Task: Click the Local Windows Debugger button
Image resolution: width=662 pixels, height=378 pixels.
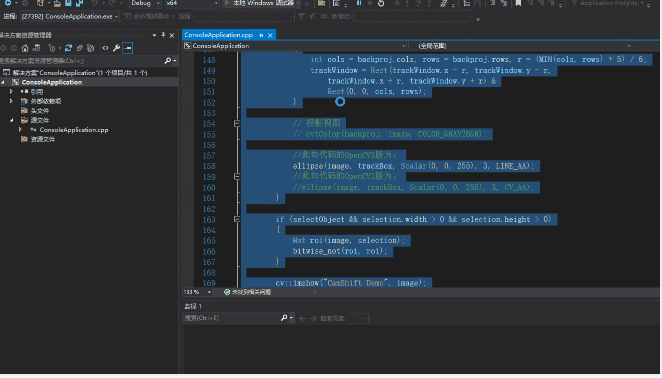Action: (x=259, y=3)
